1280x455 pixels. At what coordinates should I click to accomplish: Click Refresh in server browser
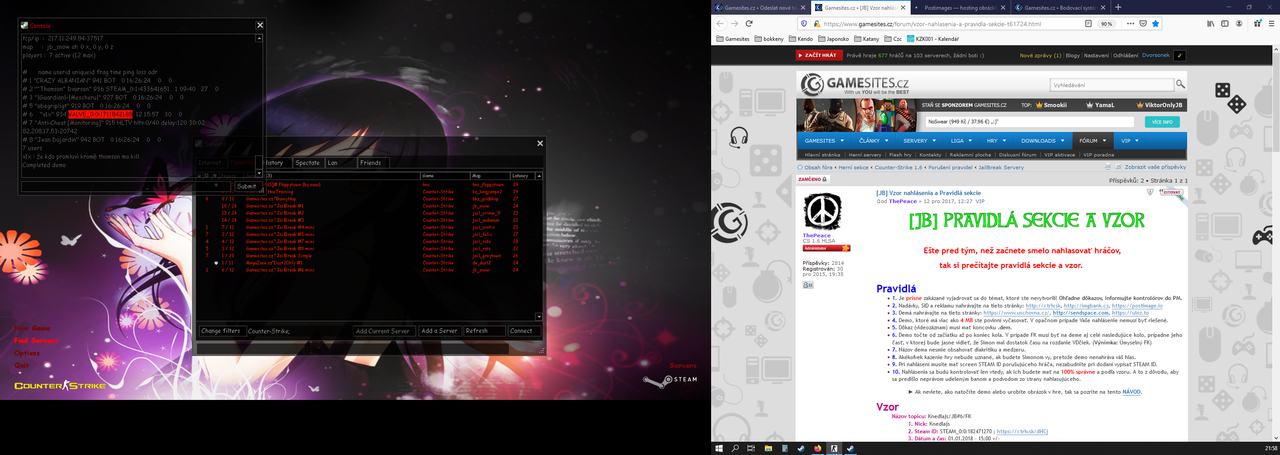(x=483, y=331)
